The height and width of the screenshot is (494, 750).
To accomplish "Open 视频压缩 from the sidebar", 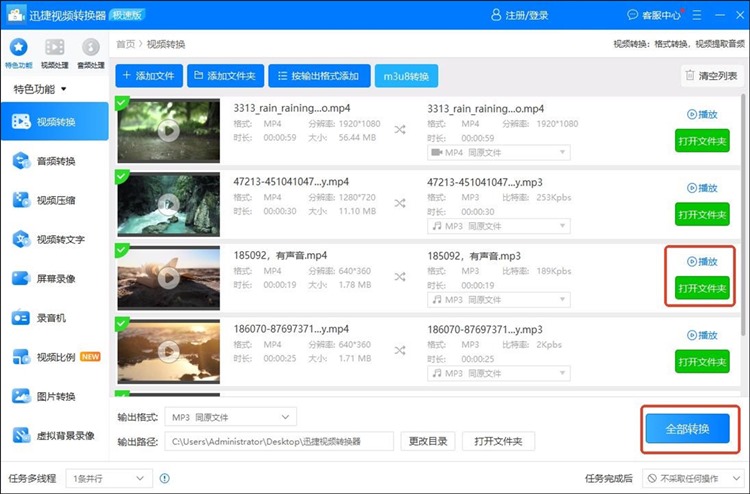I will [55, 200].
